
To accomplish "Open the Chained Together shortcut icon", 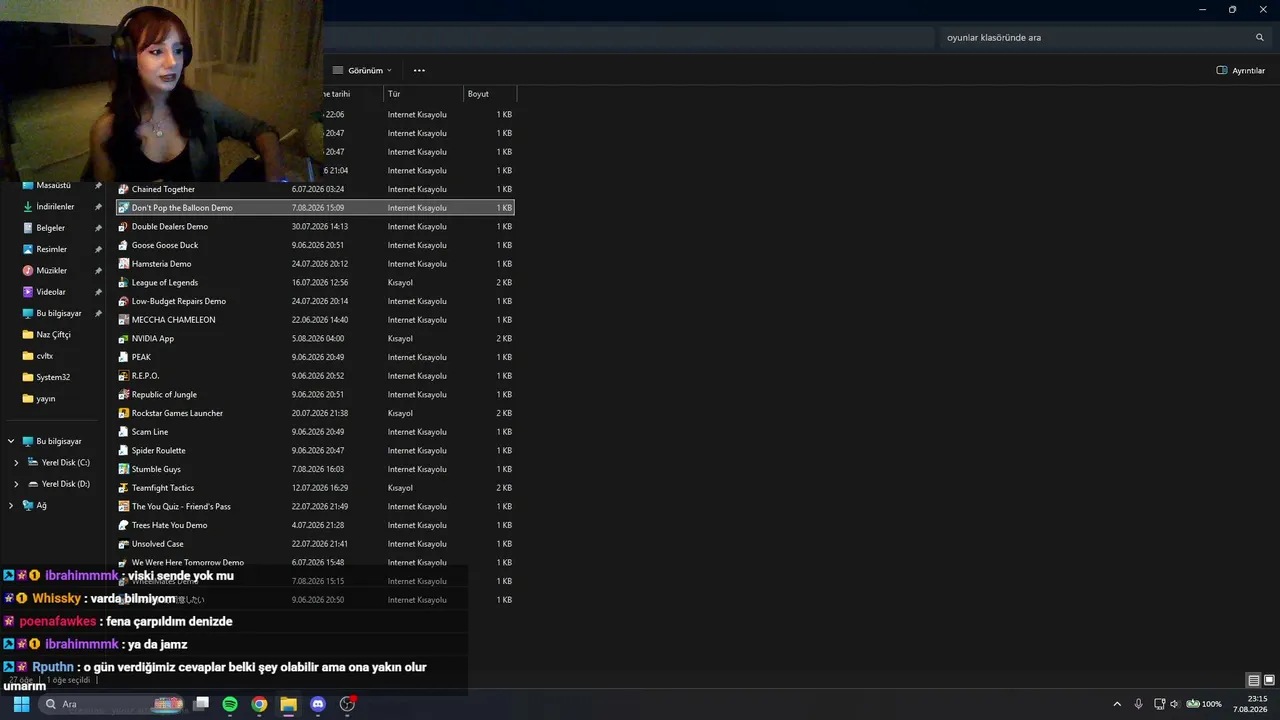I will tap(124, 189).
